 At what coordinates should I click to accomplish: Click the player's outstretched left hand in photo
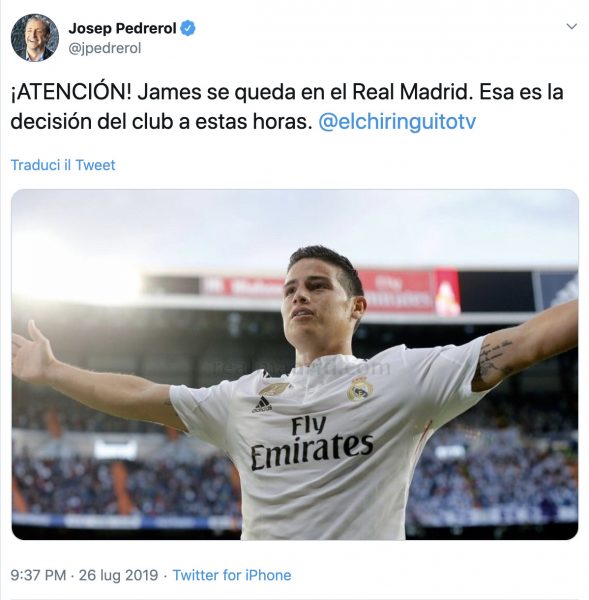pos(33,348)
